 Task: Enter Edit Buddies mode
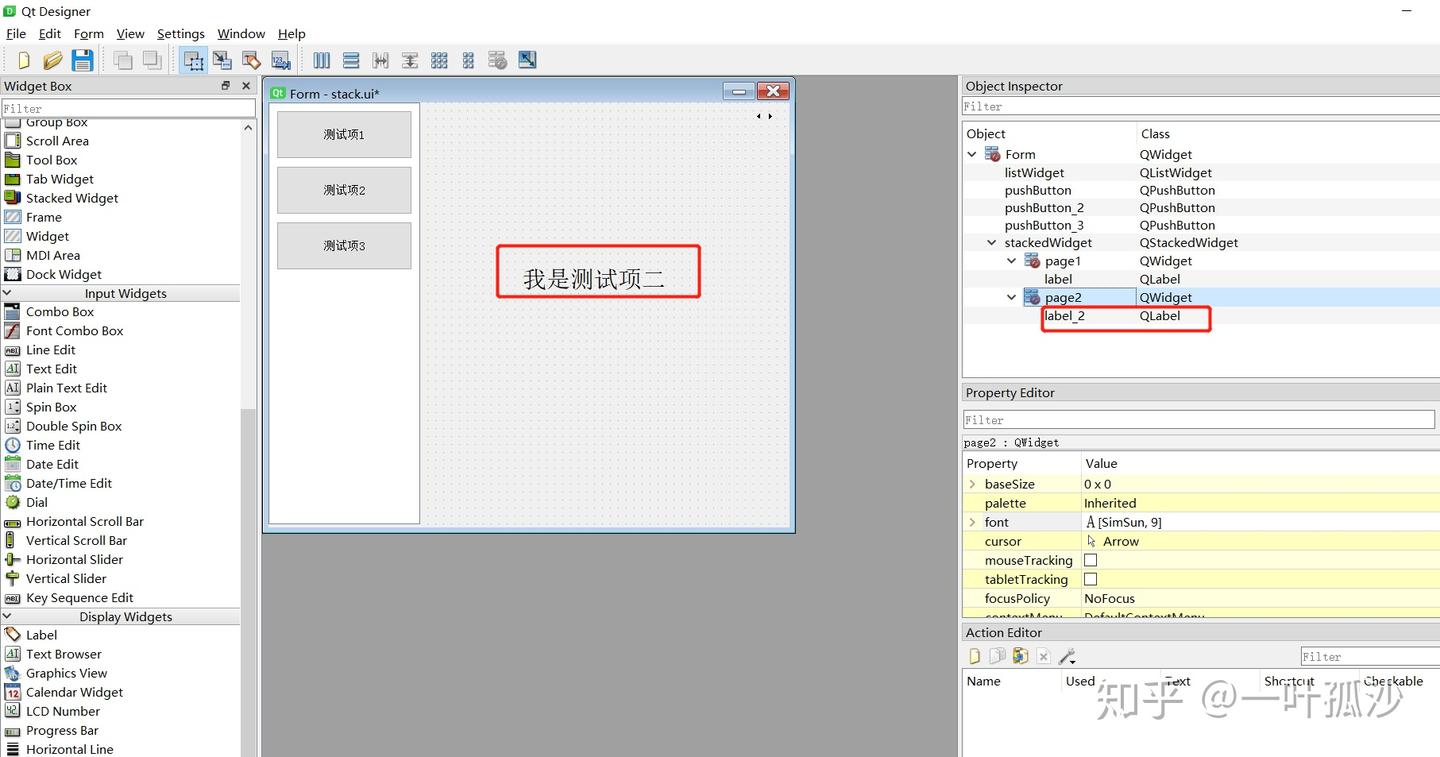point(251,60)
